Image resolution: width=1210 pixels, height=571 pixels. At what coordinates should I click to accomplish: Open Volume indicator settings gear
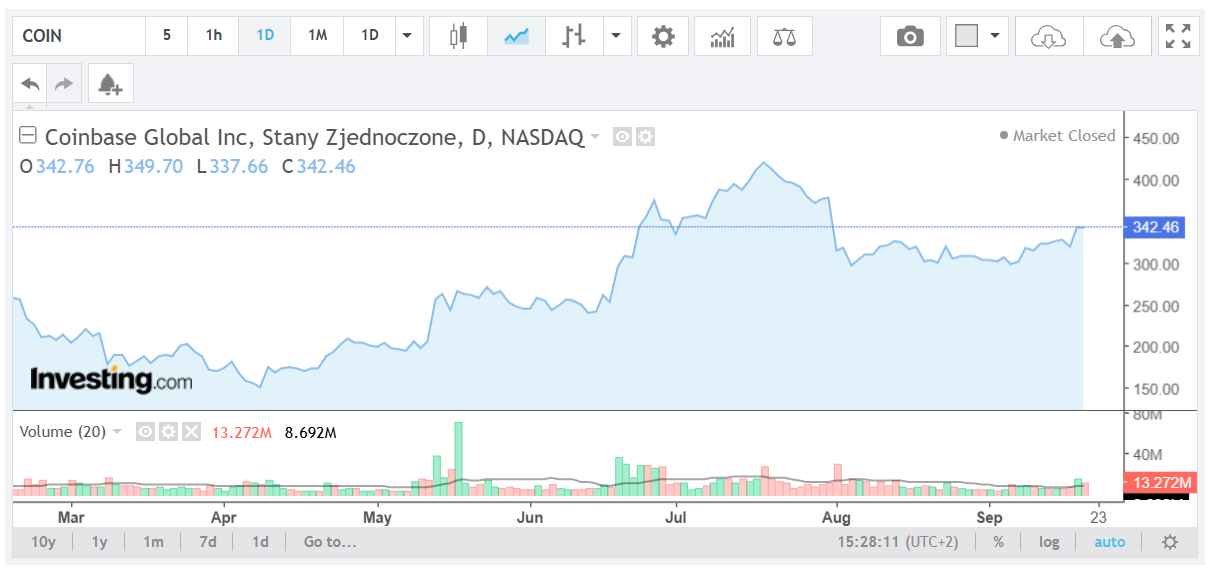click(x=168, y=432)
